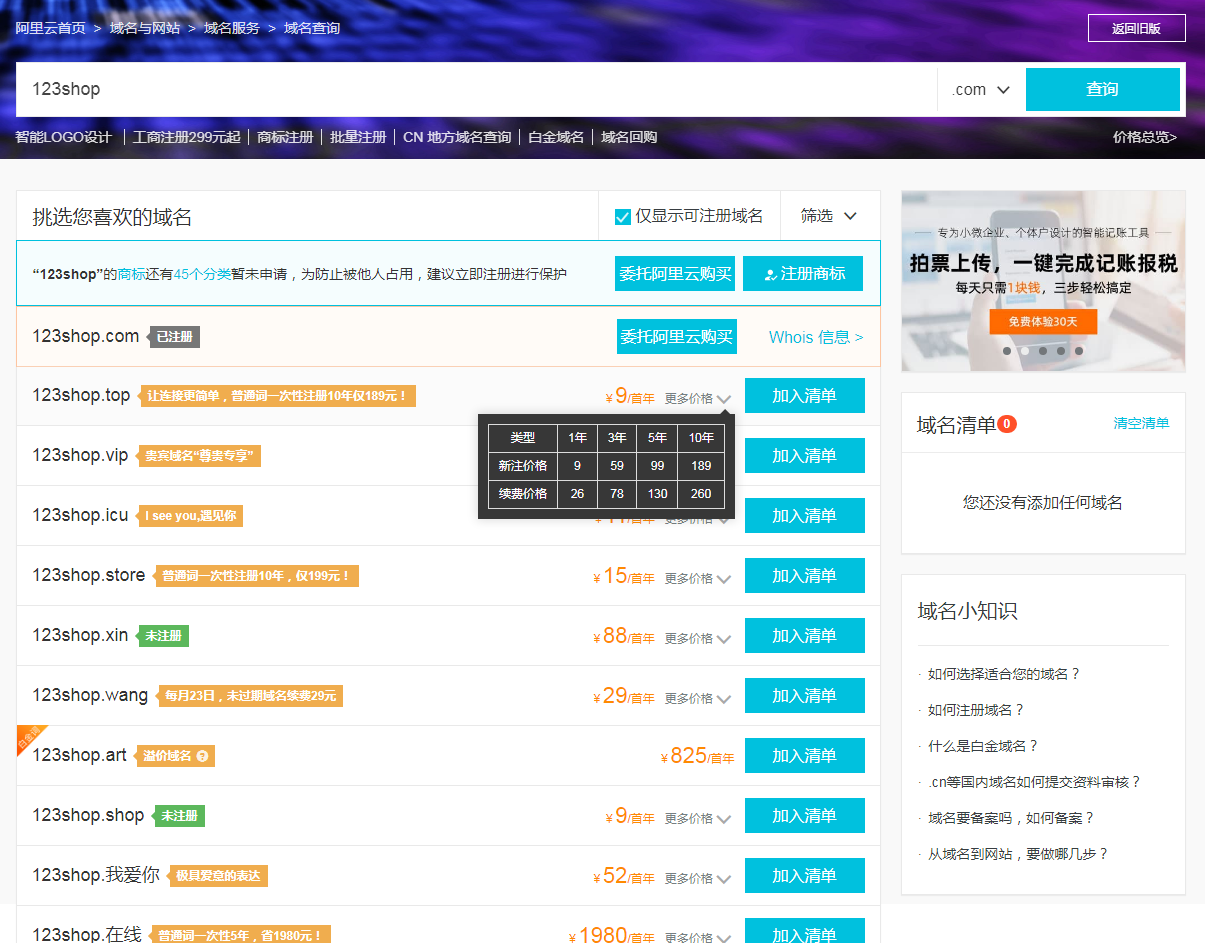1205x943 pixels.
Task: Click 返回旧版 button
Action: click(x=1136, y=28)
